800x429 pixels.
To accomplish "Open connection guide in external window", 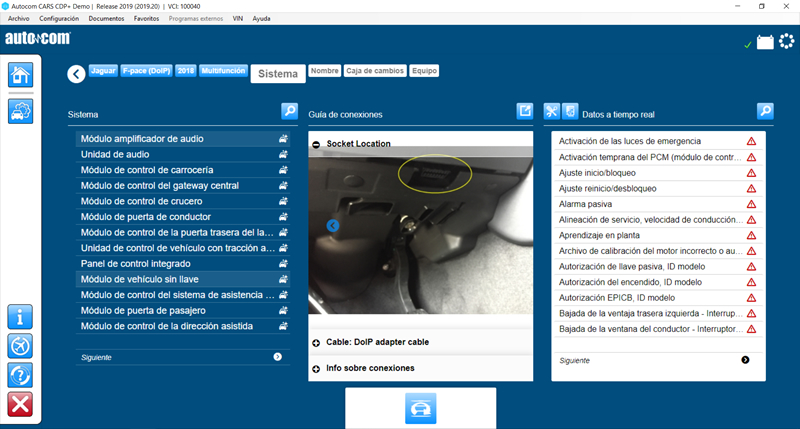I will (x=524, y=111).
